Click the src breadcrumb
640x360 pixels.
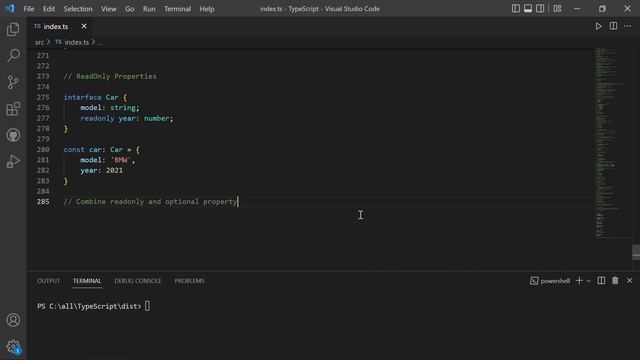click(x=39, y=42)
